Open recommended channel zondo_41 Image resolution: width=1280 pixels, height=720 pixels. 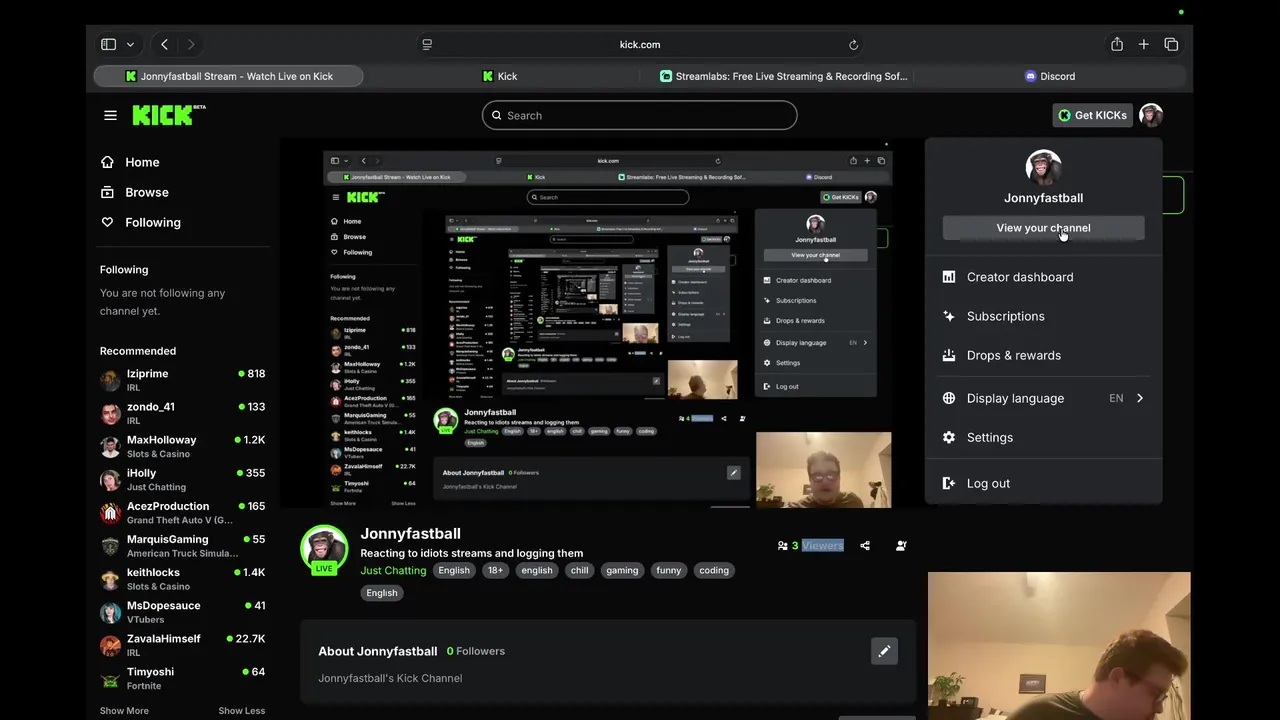[182, 413]
